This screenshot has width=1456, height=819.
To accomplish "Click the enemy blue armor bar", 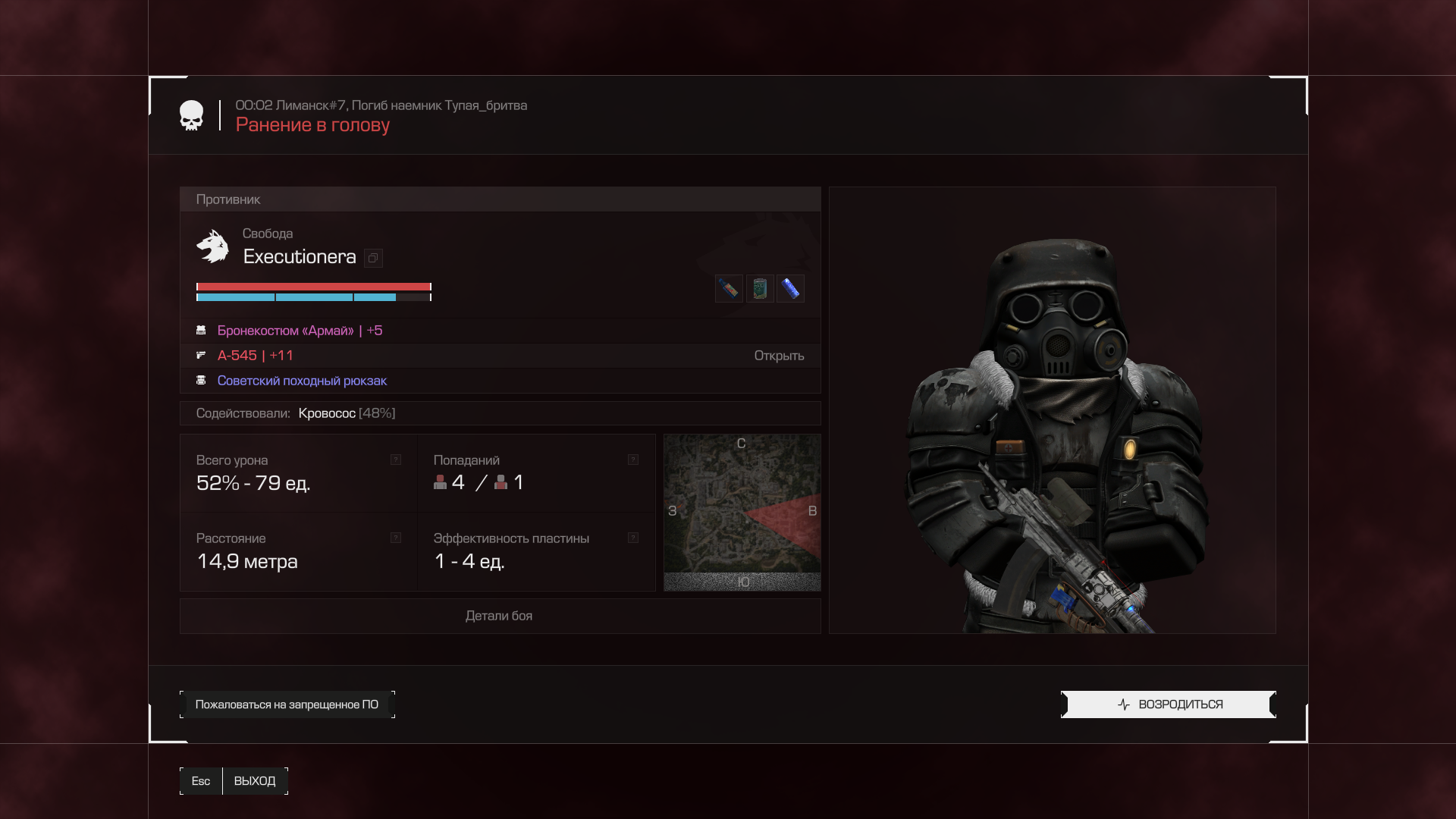I will coord(314,297).
